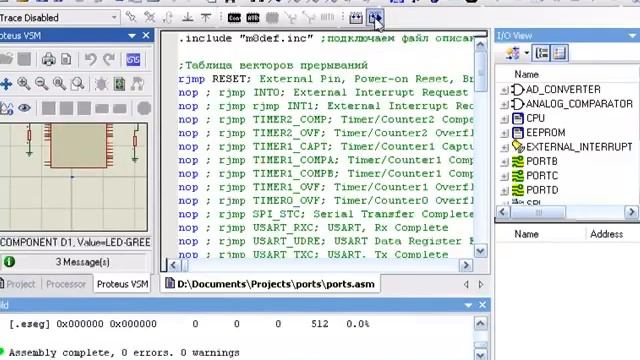Open the Build panel menu arrow
Screen dimensions: 640x360
coord(468,305)
